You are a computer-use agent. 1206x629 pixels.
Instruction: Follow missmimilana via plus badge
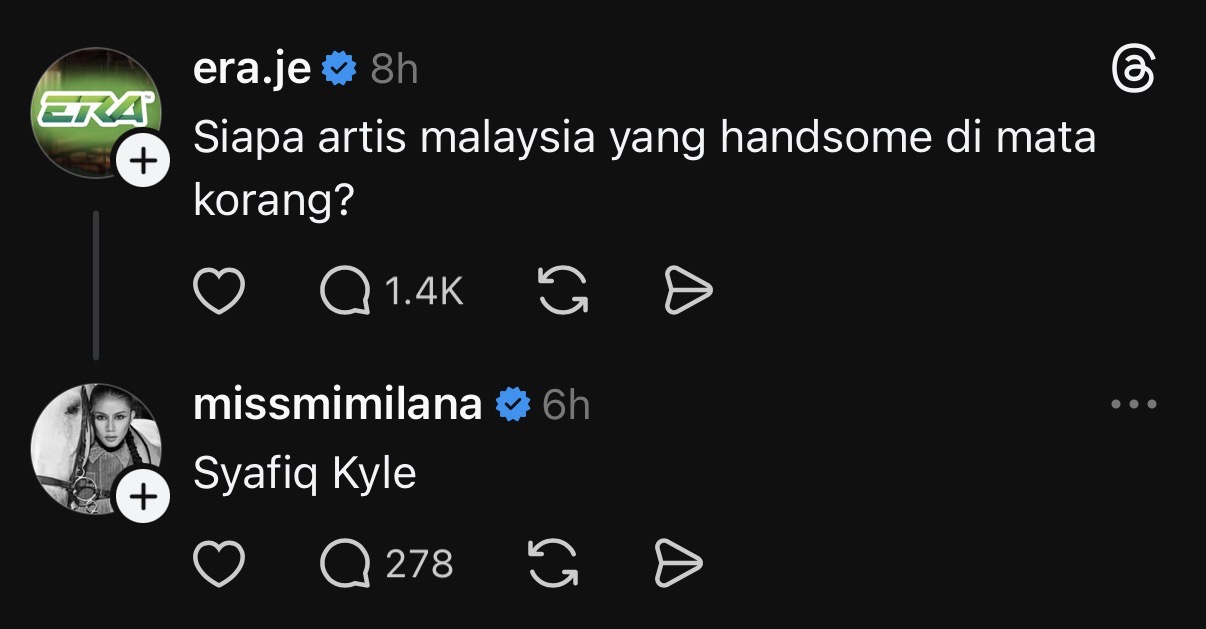(145, 497)
